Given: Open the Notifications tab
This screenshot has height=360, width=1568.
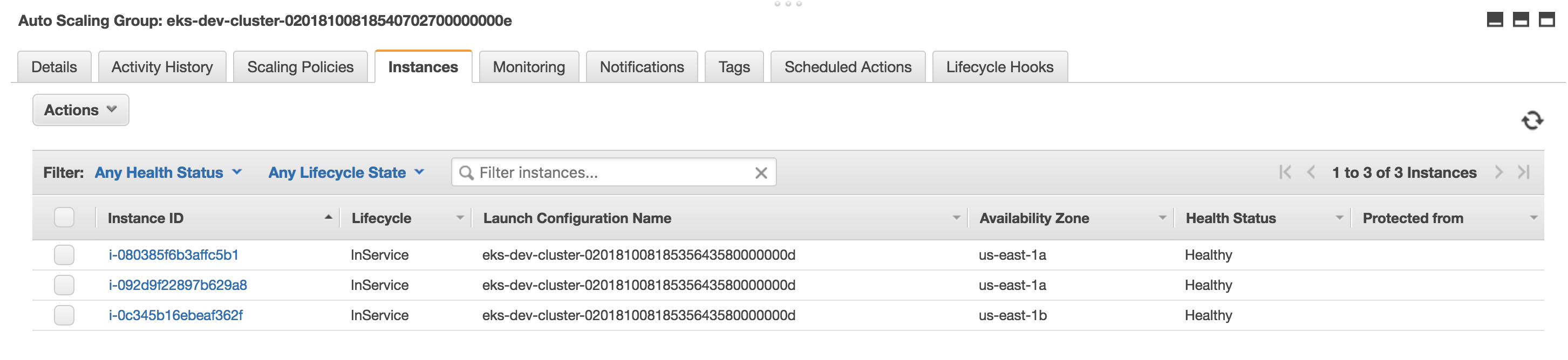Looking at the screenshot, I should pos(642,67).
